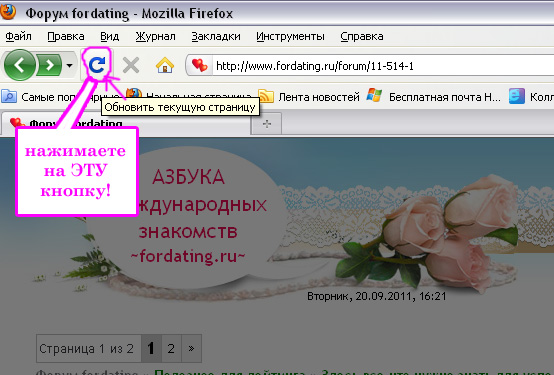Open the back/forward history dropdown arrow
Screen dimensions: 554x375
coord(70,65)
